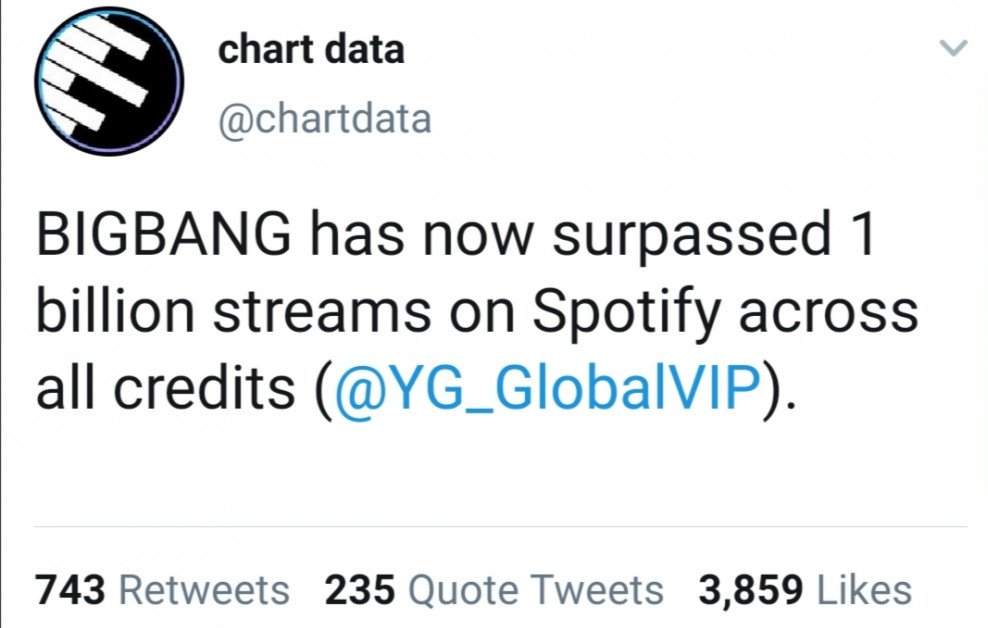Viewport: 988px width, 628px height.
Task: Open the chart data profile avatar
Action: click(x=109, y=81)
